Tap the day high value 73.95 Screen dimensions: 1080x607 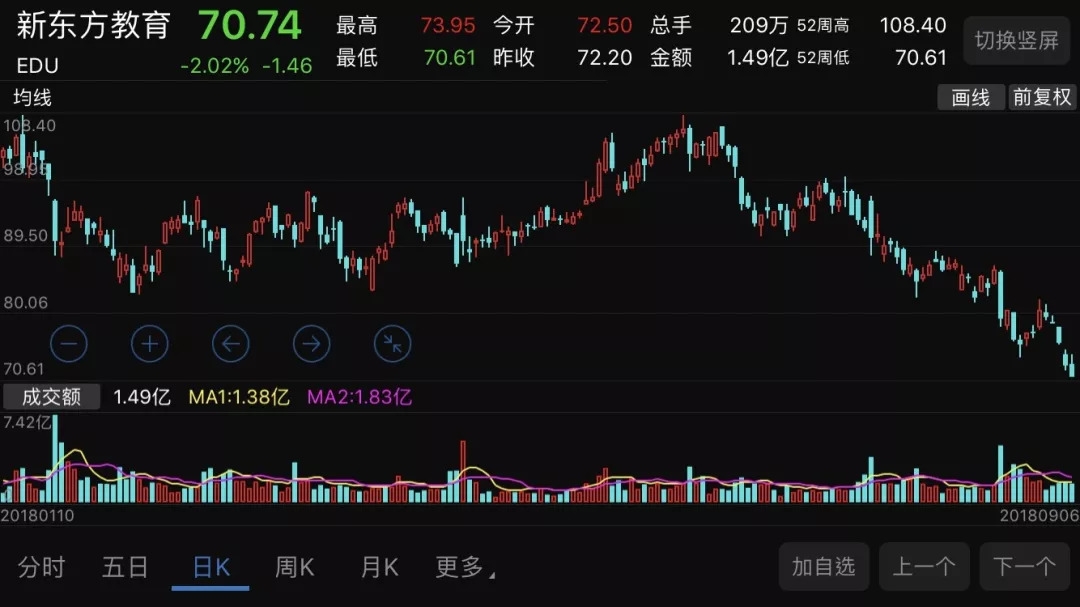coord(448,25)
